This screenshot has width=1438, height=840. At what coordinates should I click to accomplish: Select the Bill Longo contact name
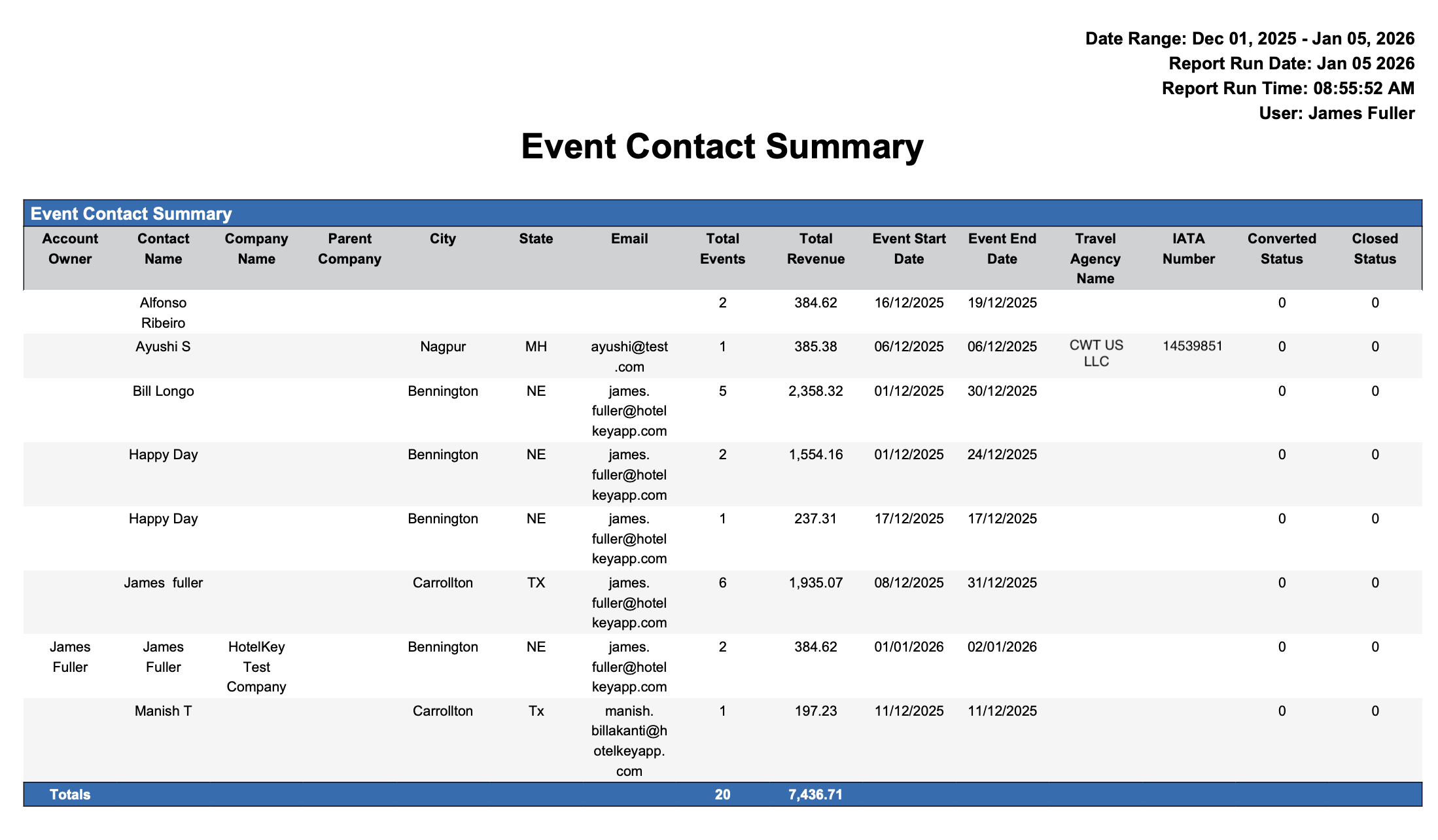pos(163,391)
